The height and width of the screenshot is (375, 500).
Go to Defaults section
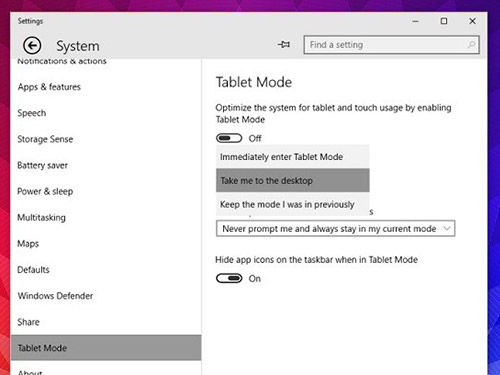33,270
